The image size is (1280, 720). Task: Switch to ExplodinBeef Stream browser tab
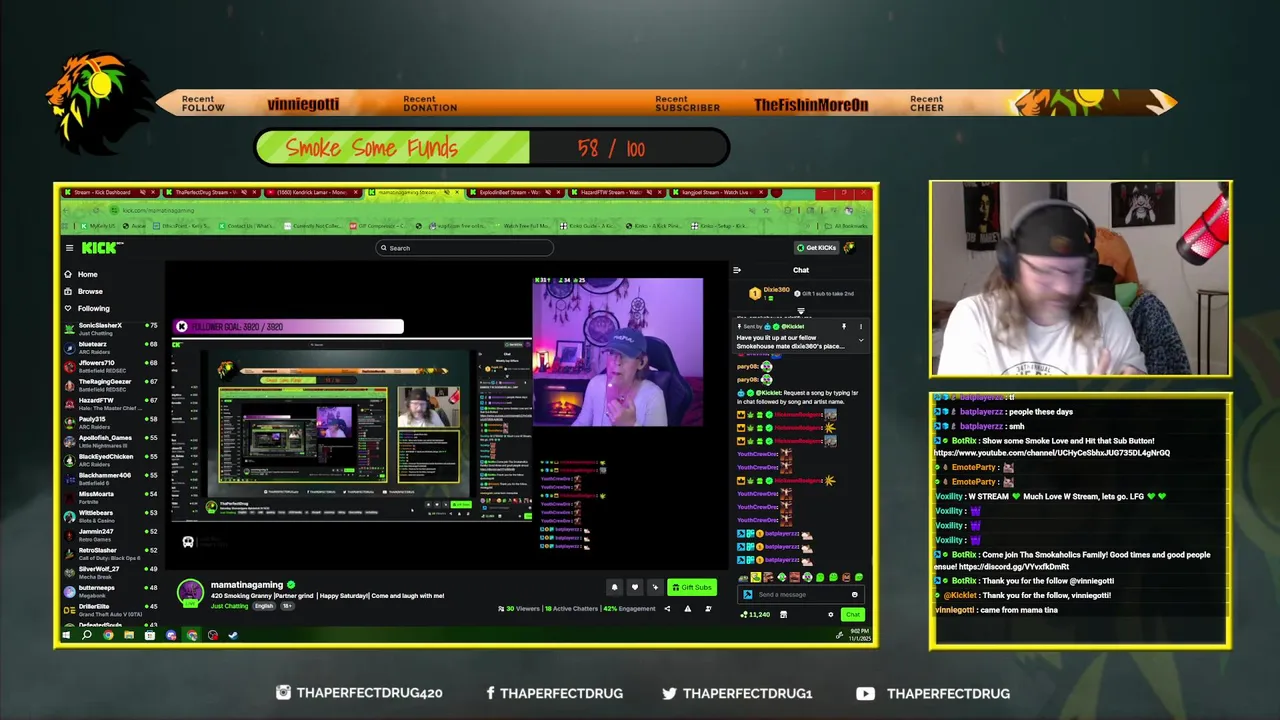pyautogui.click(x=515, y=192)
